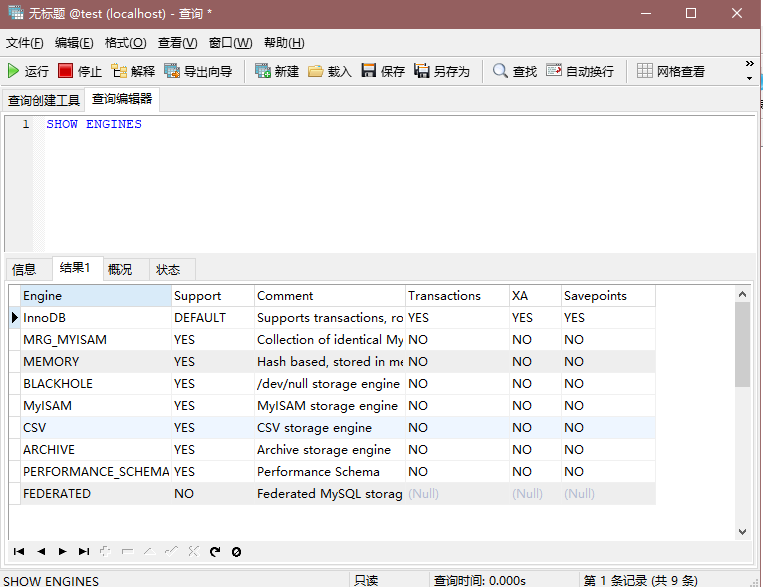The width and height of the screenshot is (763, 587).
Task: Choose 另存为 to save as
Action: (x=442, y=71)
